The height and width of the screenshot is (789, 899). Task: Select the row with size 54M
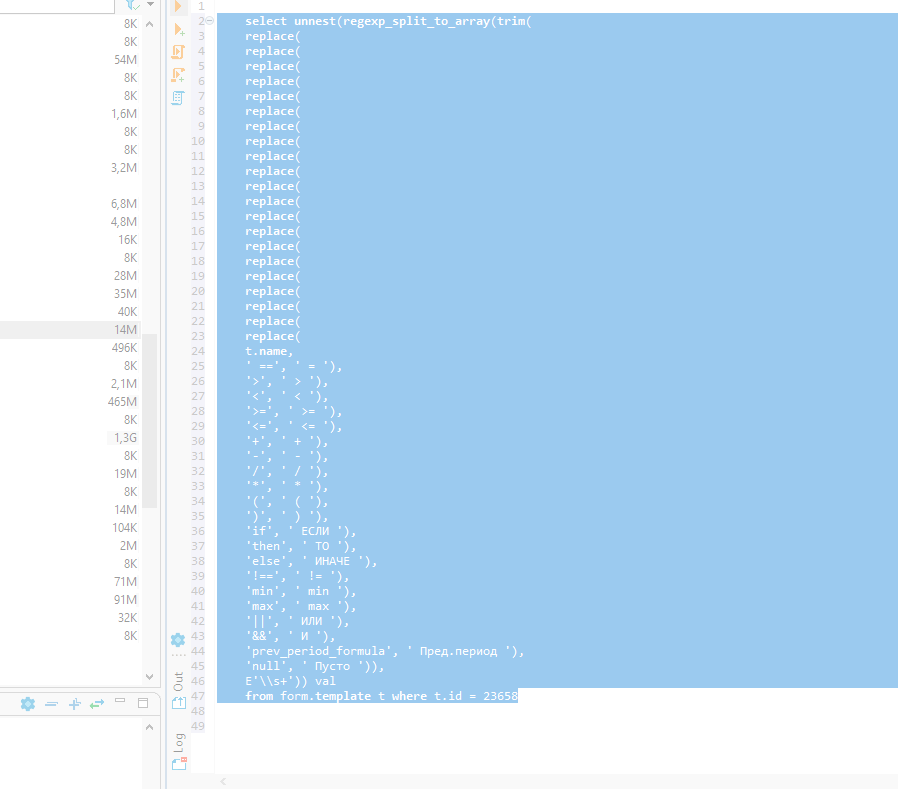tap(70, 60)
